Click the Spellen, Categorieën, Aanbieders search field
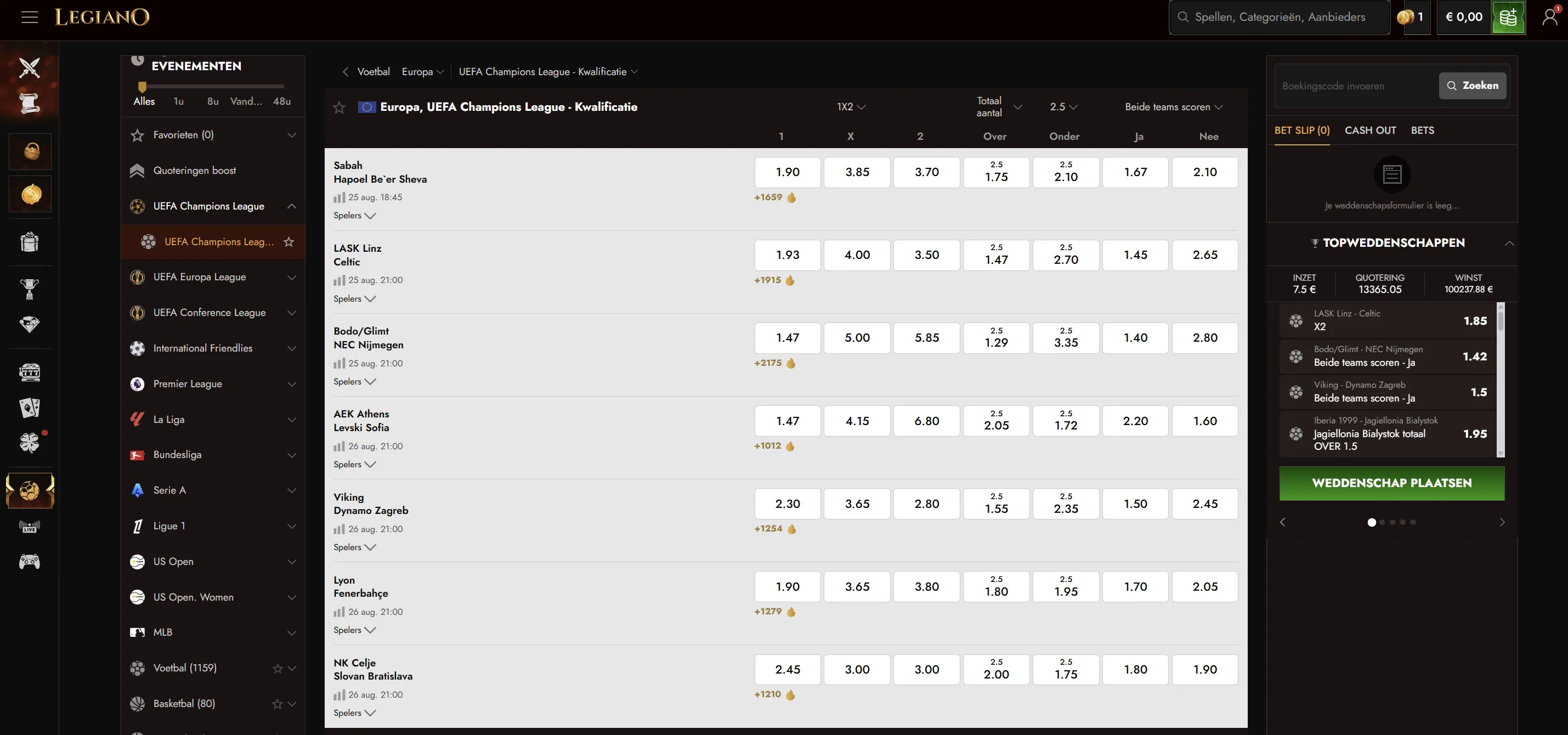The image size is (1568, 735). (x=1280, y=17)
